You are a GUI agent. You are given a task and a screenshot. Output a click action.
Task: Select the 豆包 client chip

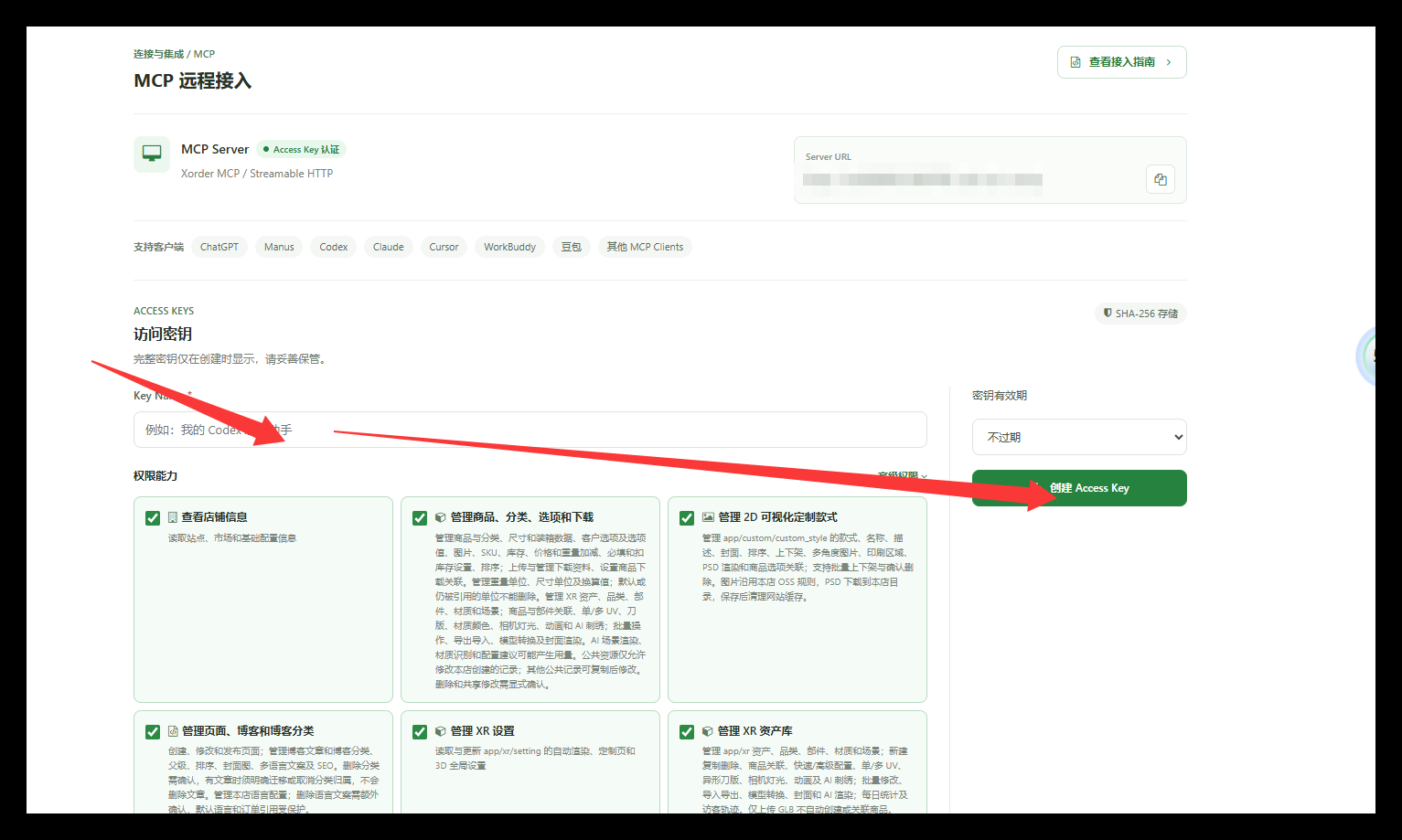tap(572, 247)
